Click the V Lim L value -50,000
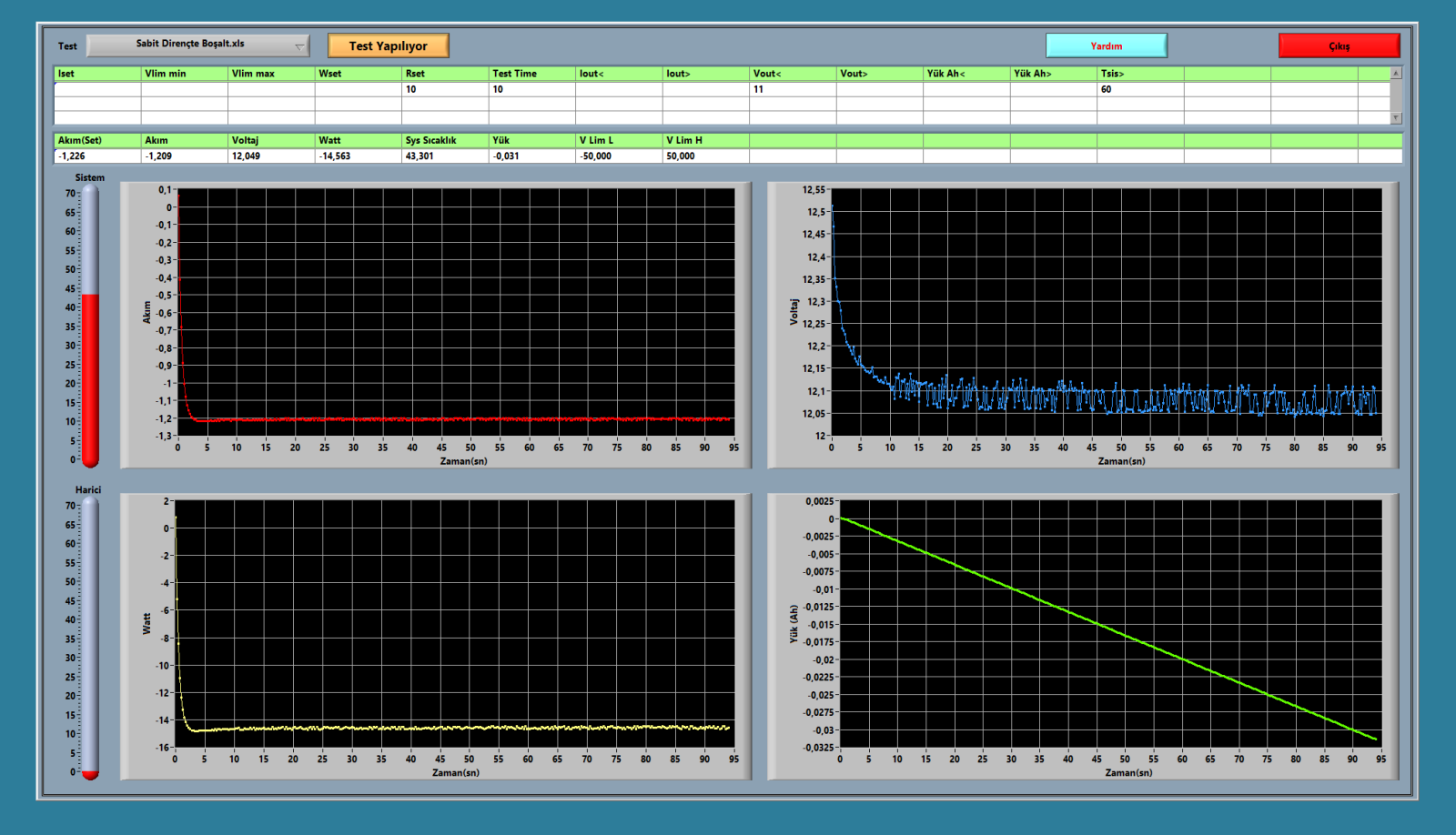The height and width of the screenshot is (835, 1456). [x=619, y=156]
